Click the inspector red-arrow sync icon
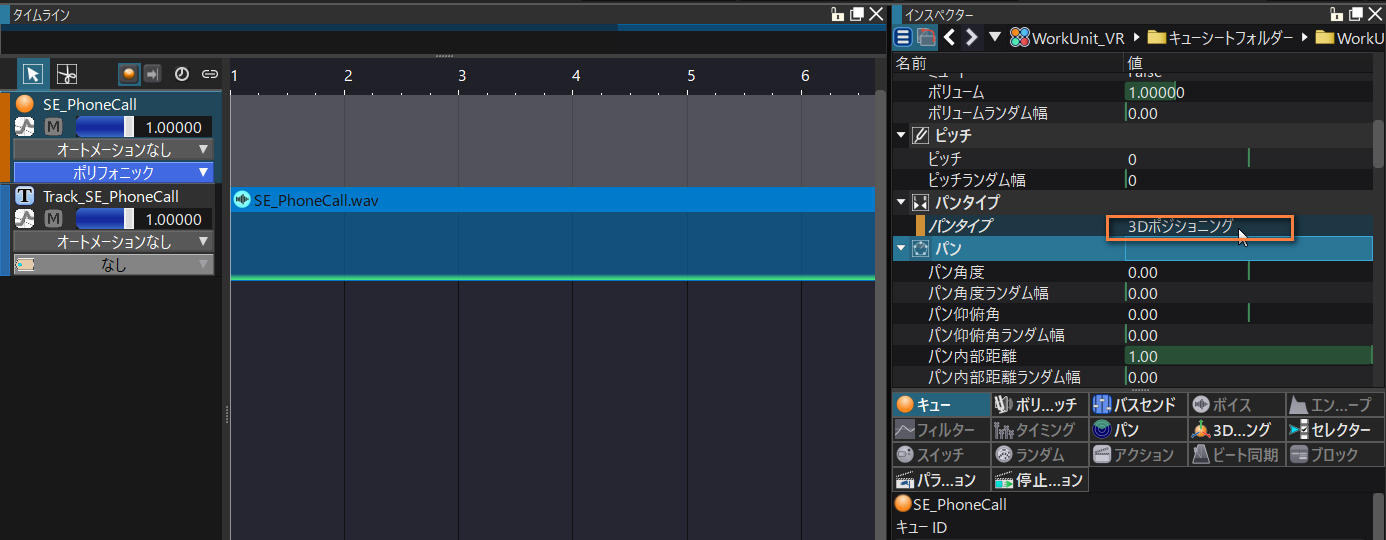The height and width of the screenshot is (540, 1386). point(926,38)
